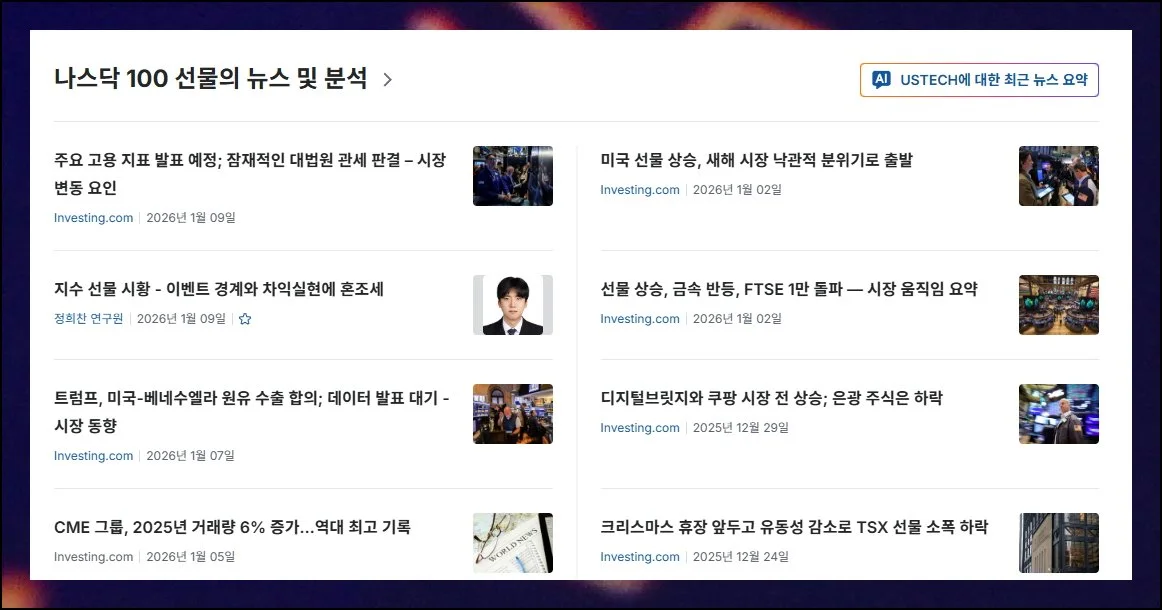Click 나스닥 100 선물의 뉴스 및 분석 heading
The width and height of the screenshot is (1162, 610).
pyautogui.click(x=210, y=79)
